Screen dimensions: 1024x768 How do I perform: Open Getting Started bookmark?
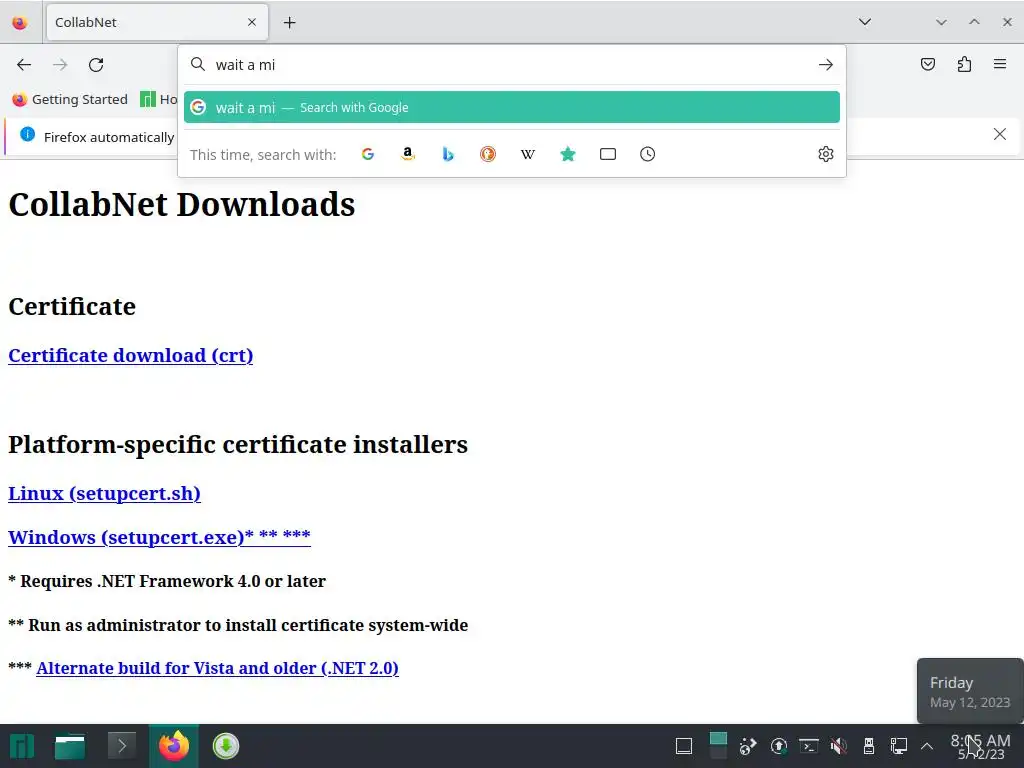pos(70,99)
